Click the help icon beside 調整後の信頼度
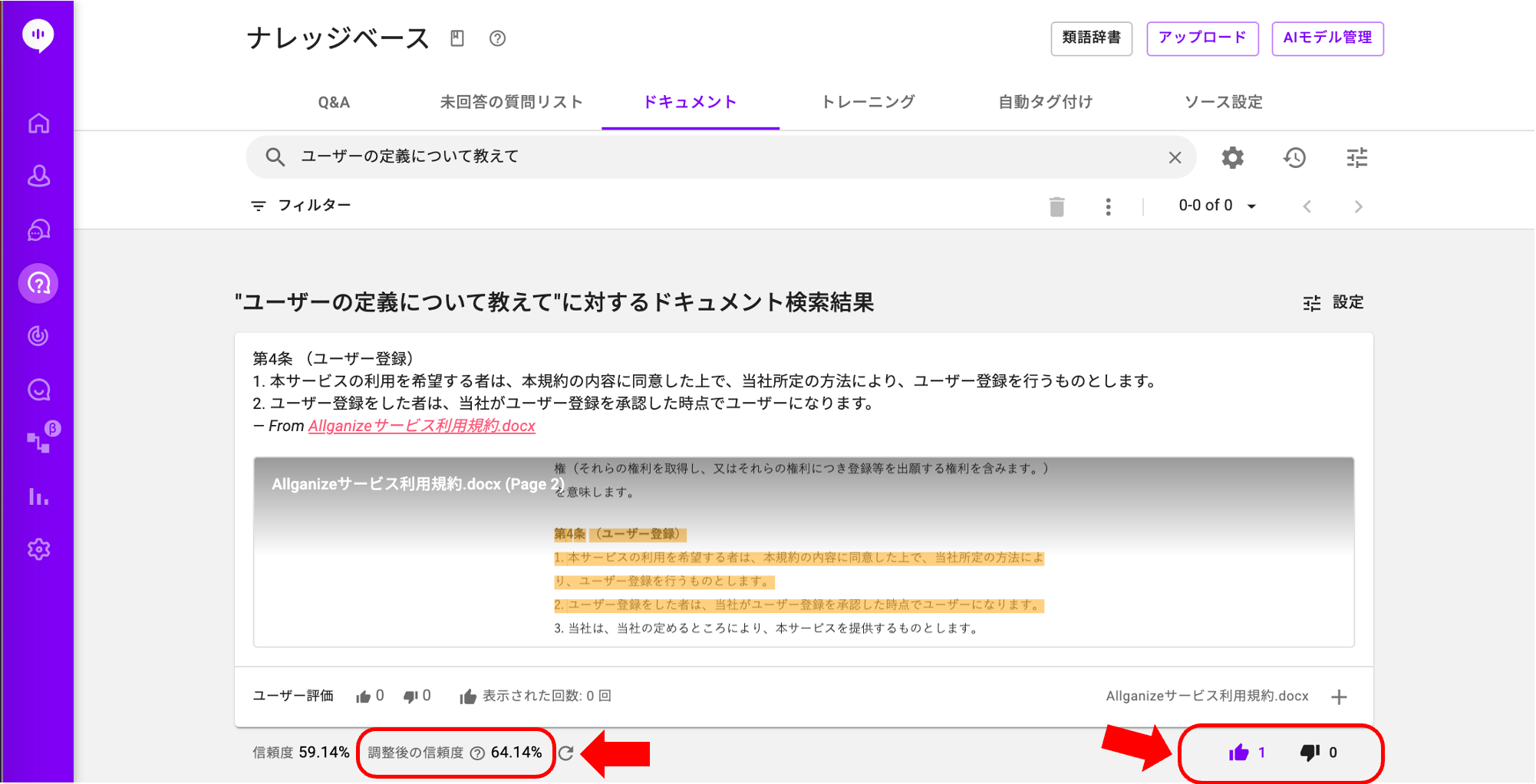 pyautogui.click(x=477, y=753)
